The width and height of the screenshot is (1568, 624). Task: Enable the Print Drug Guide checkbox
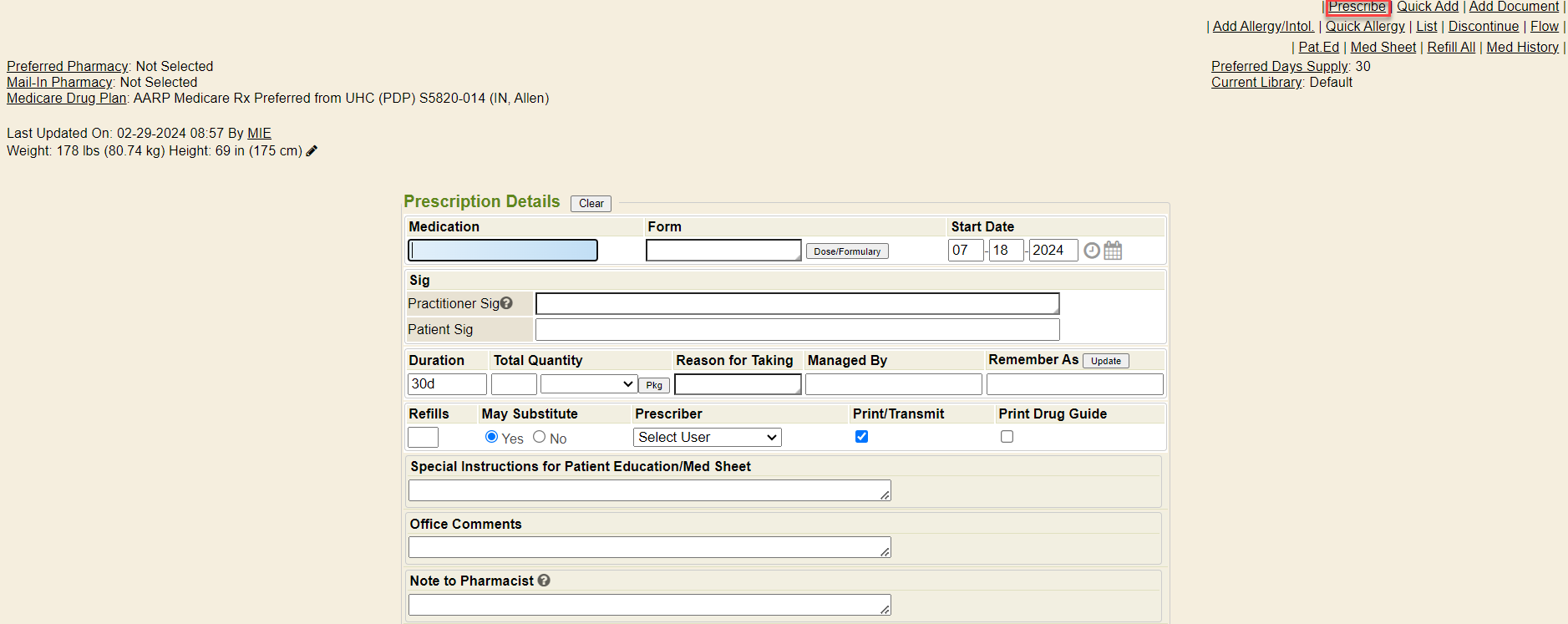(1007, 437)
